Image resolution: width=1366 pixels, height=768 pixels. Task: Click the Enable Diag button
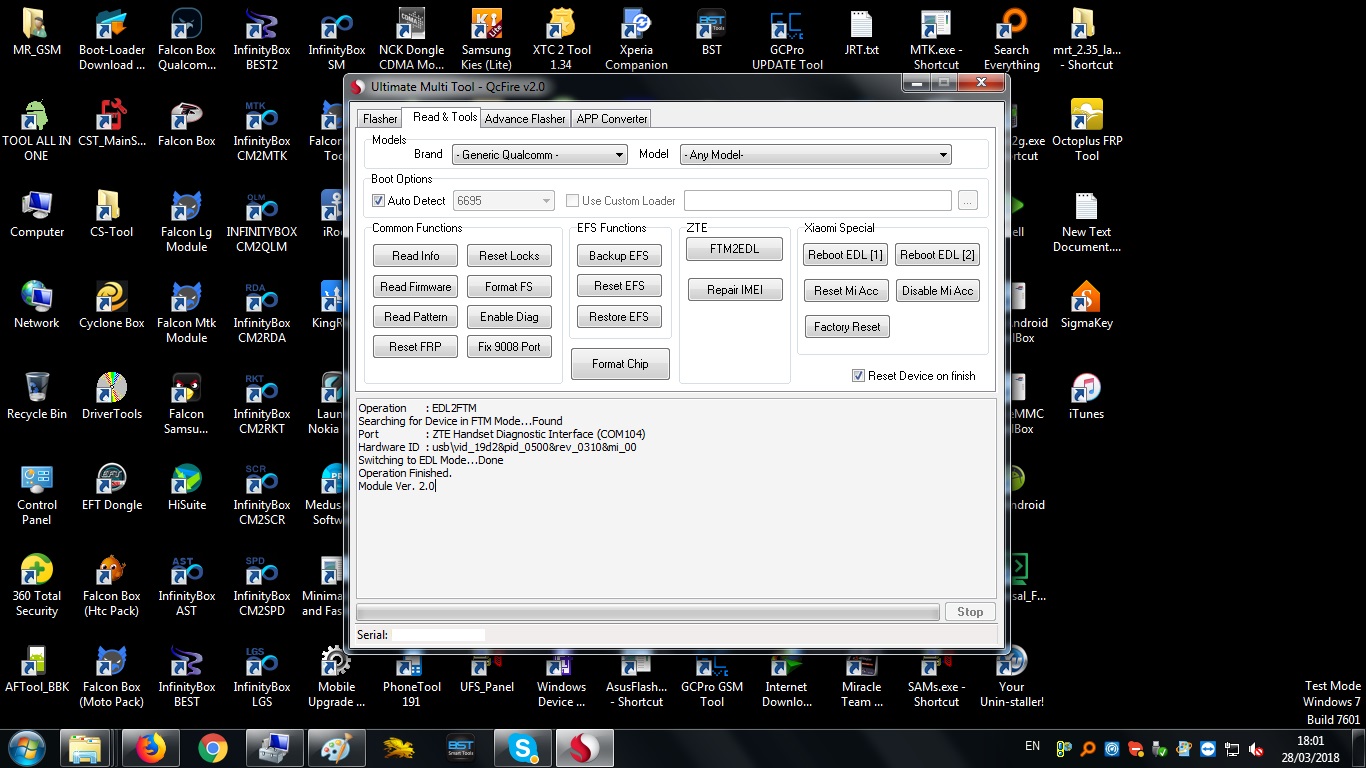click(x=509, y=317)
